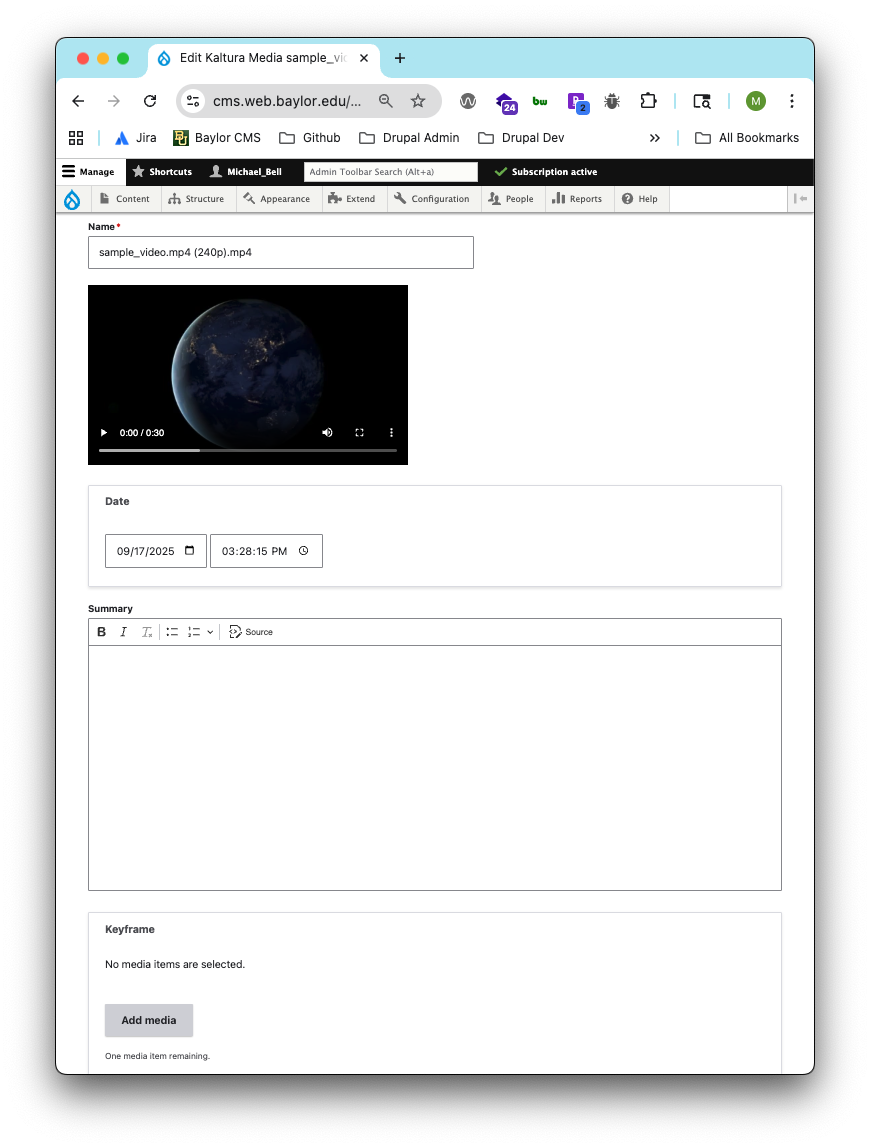
Task: Enter fullscreen on the video player
Action: point(360,433)
